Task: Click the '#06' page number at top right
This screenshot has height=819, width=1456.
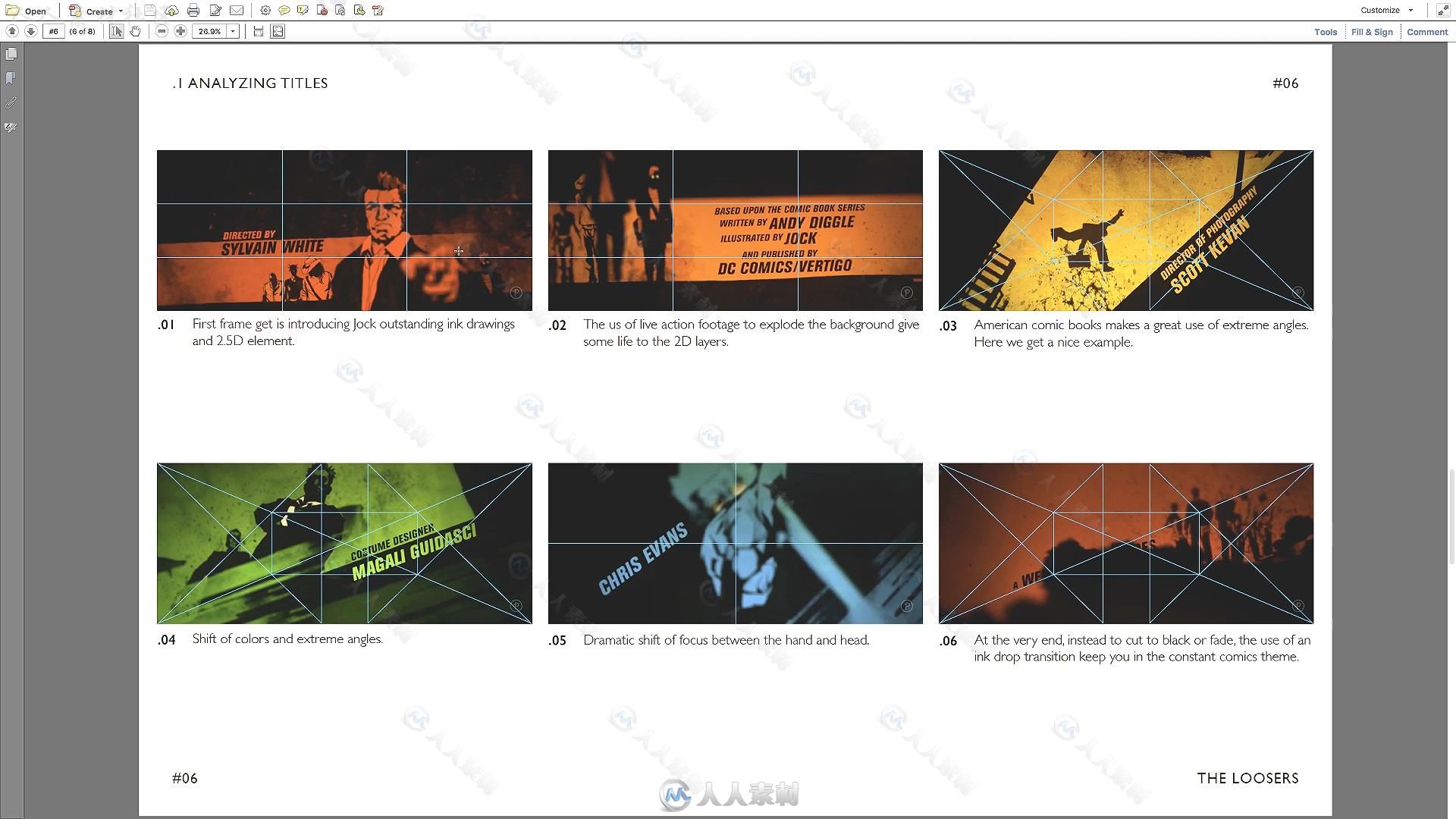Action: click(1285, 83)
